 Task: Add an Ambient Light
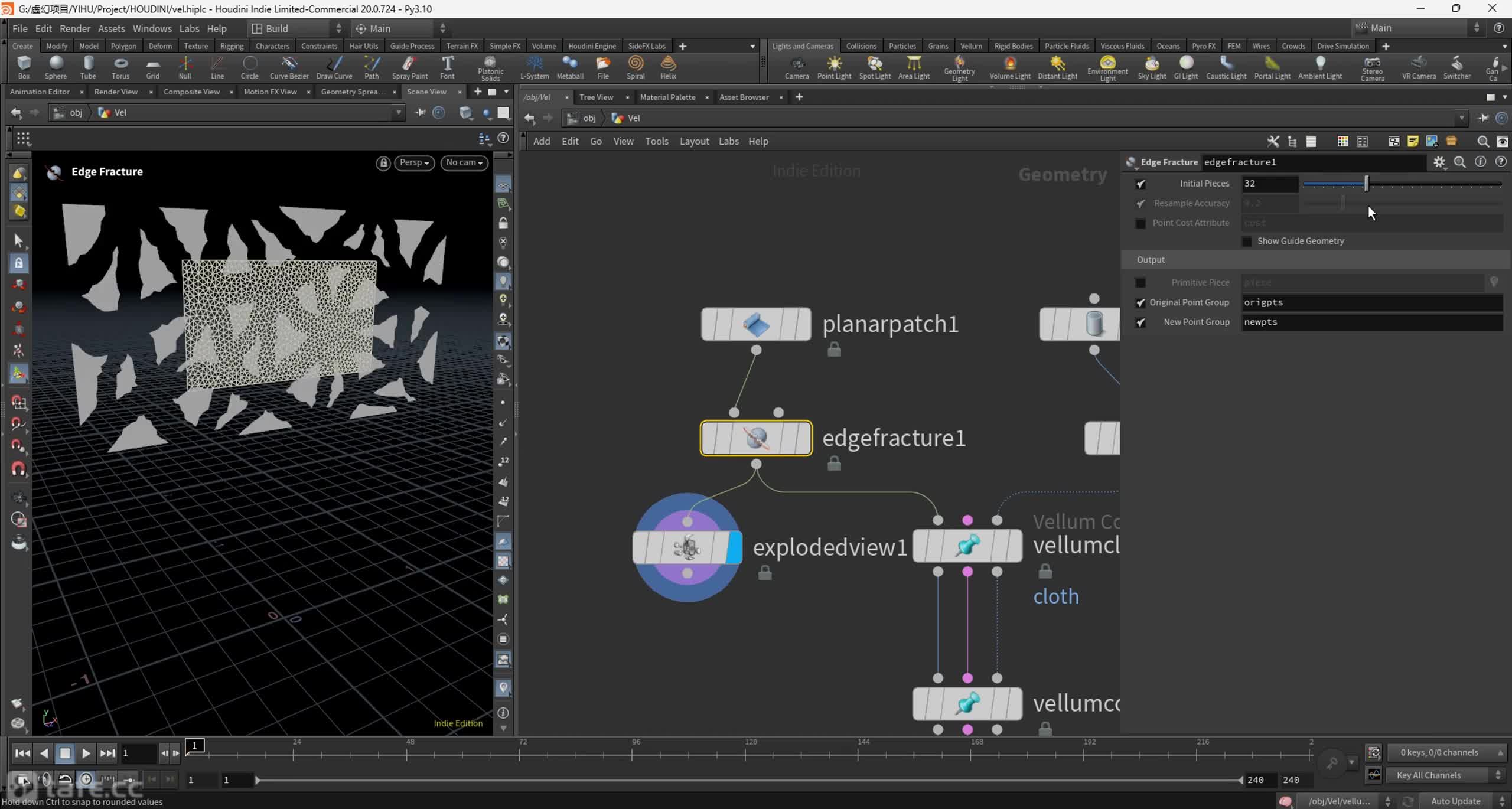pos(1320,67)
